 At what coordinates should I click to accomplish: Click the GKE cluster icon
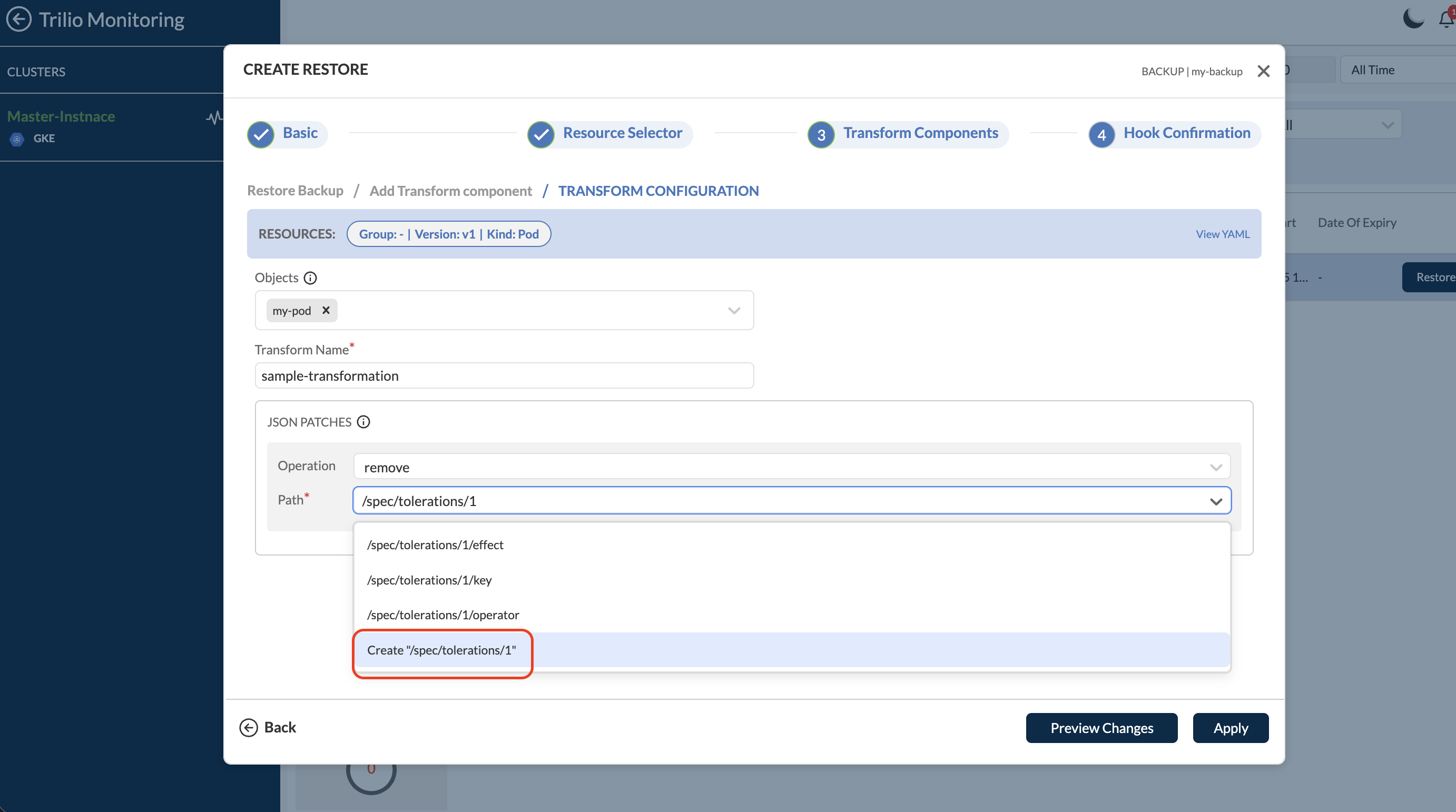tap(17, 139)
